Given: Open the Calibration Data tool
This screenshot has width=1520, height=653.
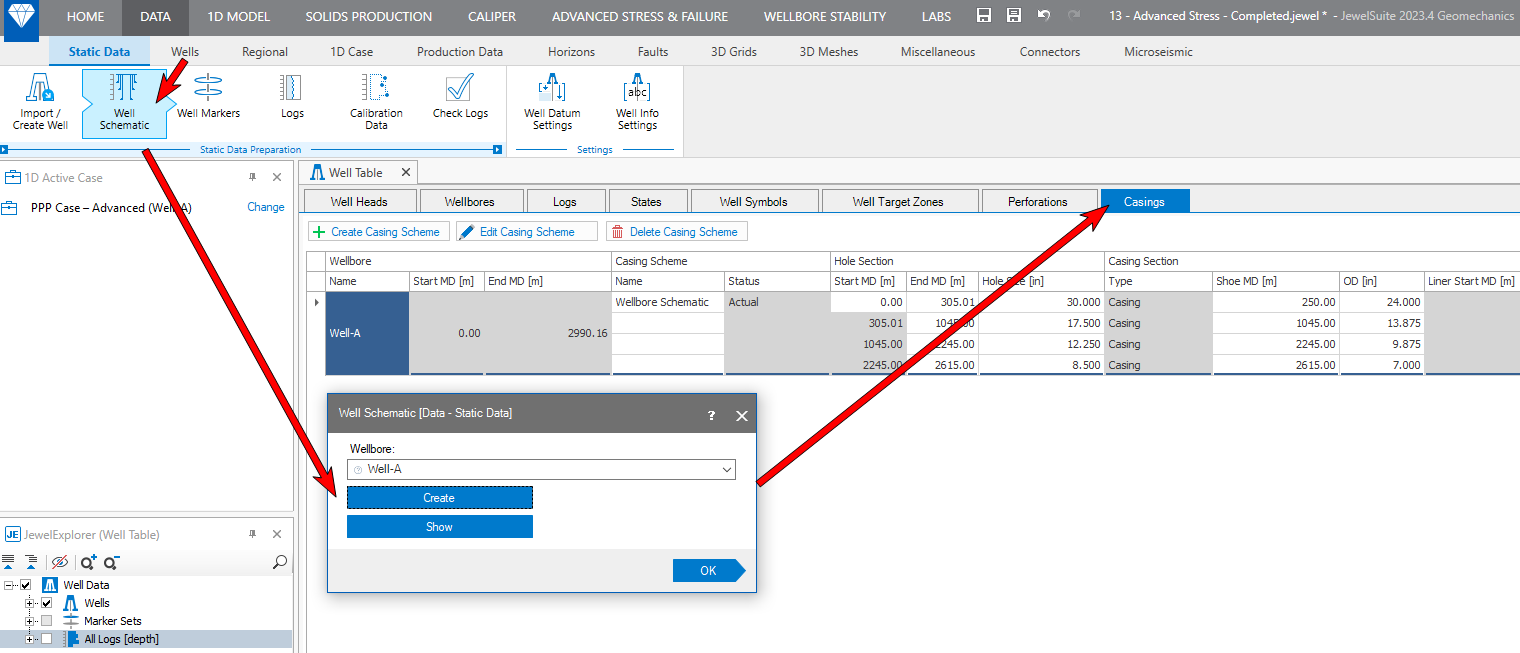Looking at the screenshot, I should (x=376, y=102).
